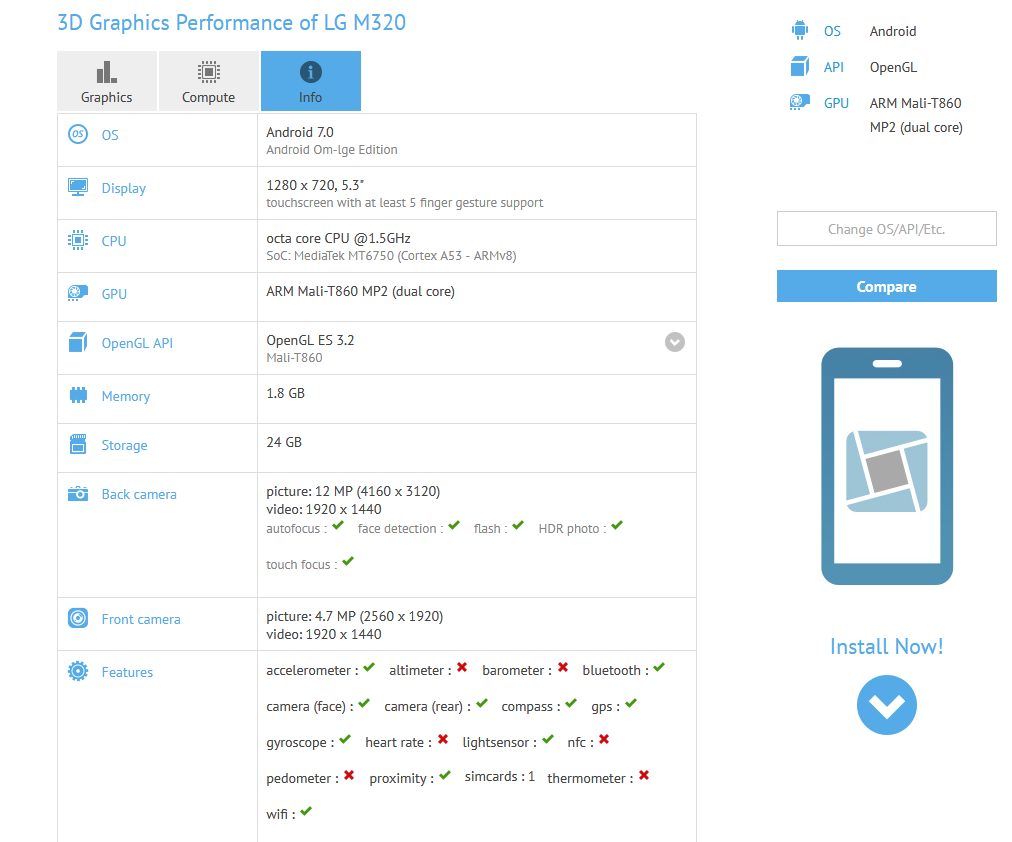Click the Features label

(x=127, y=672)
